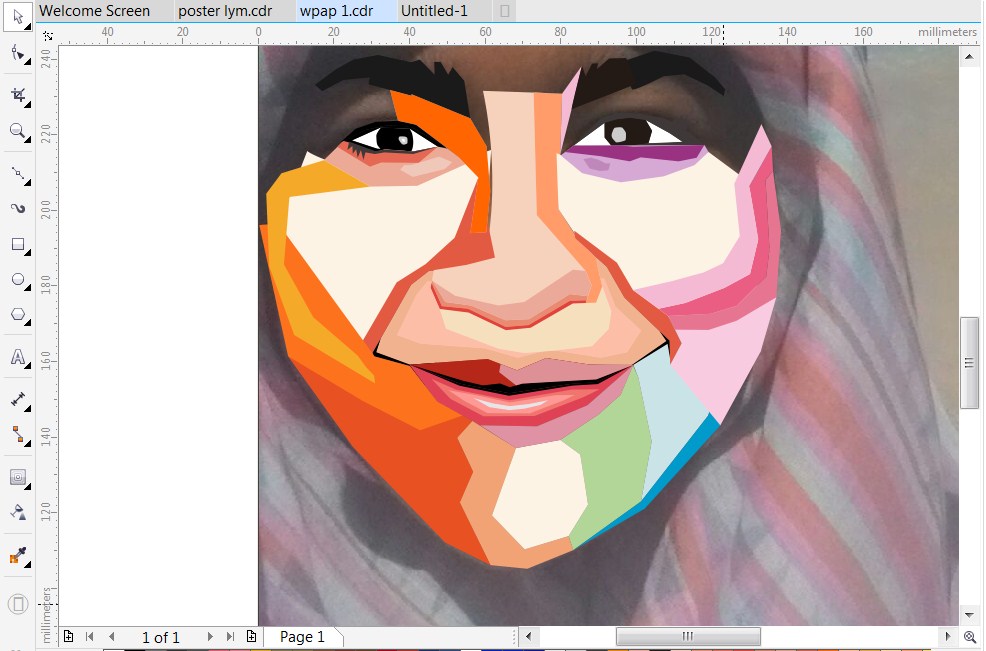Open the Freehand tool flyout
The height and width of the screenshot is (651, 986).
[28, 184]
